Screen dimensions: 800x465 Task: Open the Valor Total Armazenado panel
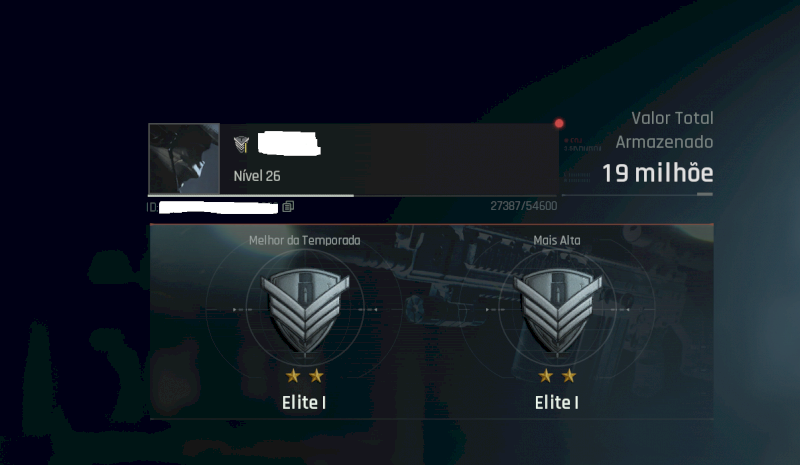coord(638,153)
